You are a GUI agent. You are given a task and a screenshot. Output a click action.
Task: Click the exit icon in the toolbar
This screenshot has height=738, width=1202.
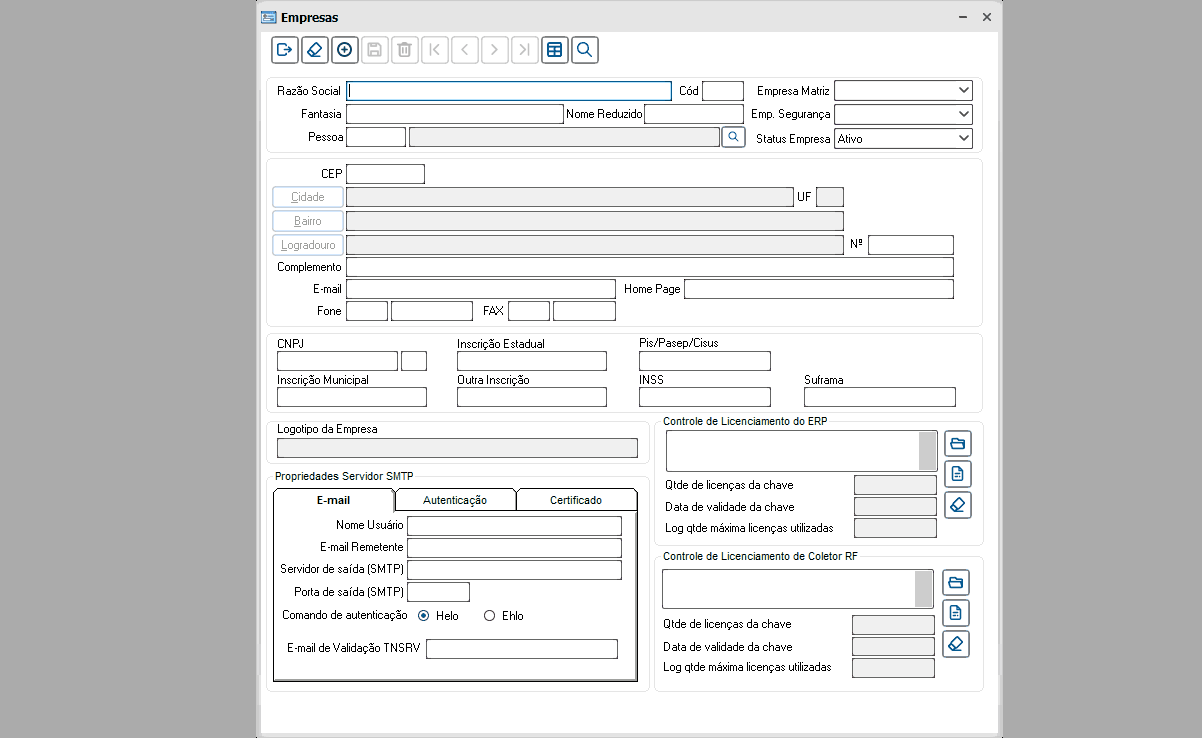(x=284, y=50)
